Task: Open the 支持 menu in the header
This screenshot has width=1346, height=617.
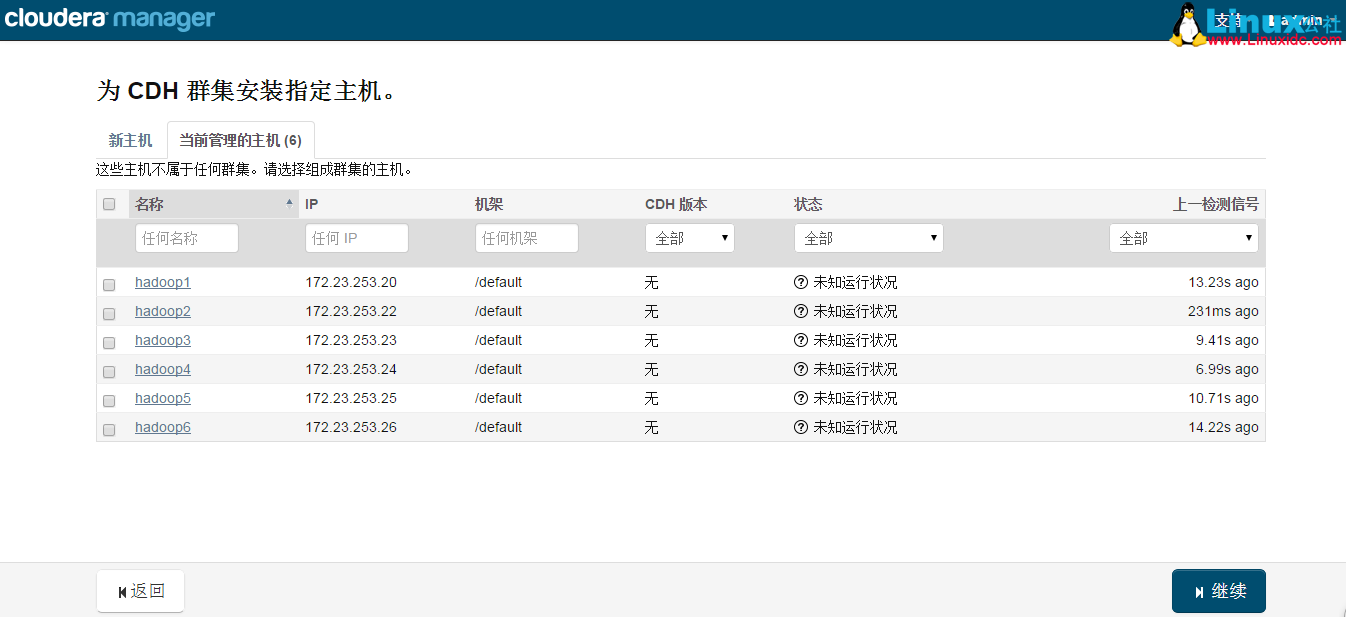Action: tap(1232, 19)
